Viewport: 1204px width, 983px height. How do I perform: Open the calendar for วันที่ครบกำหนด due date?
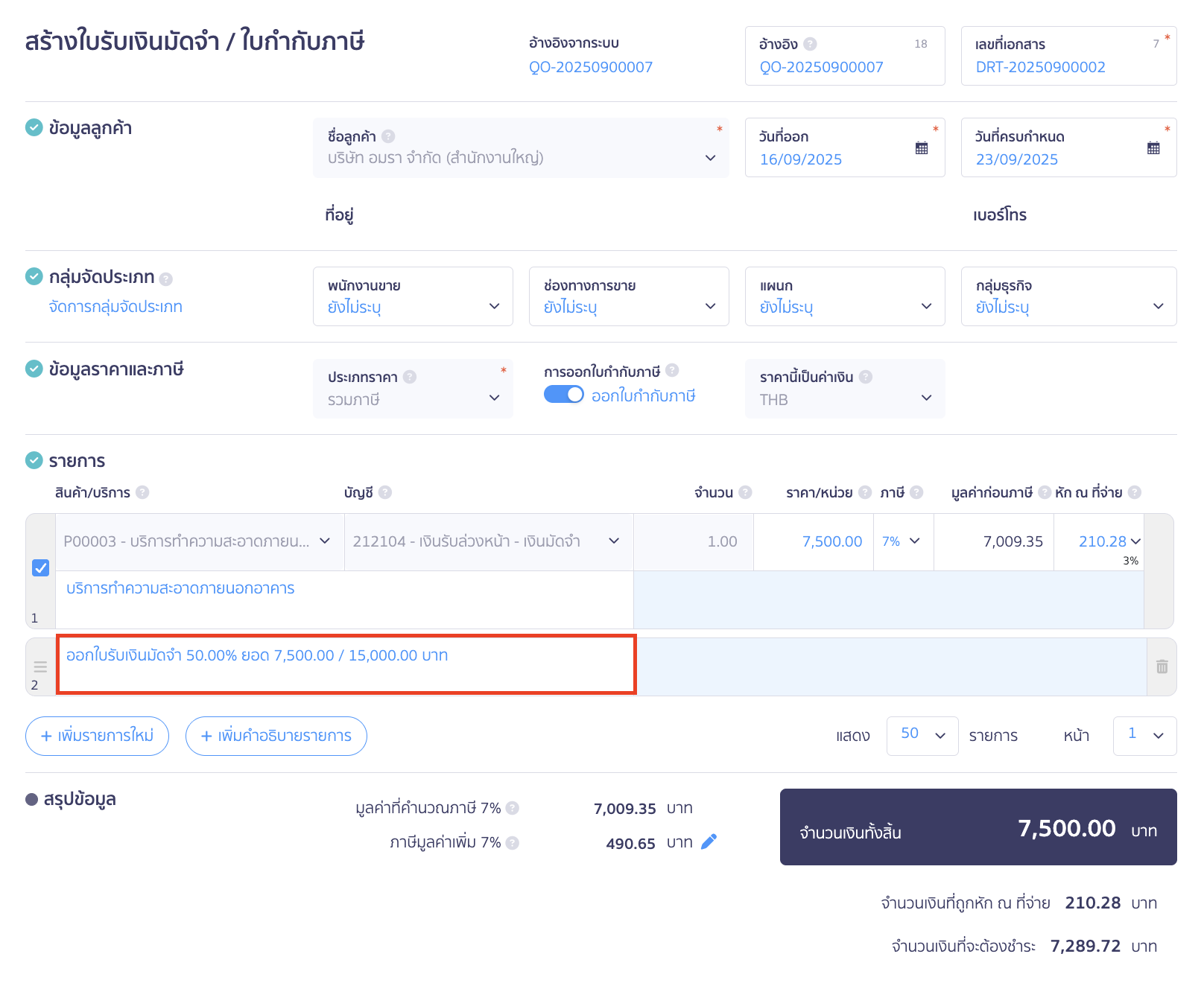point(1153,147)
